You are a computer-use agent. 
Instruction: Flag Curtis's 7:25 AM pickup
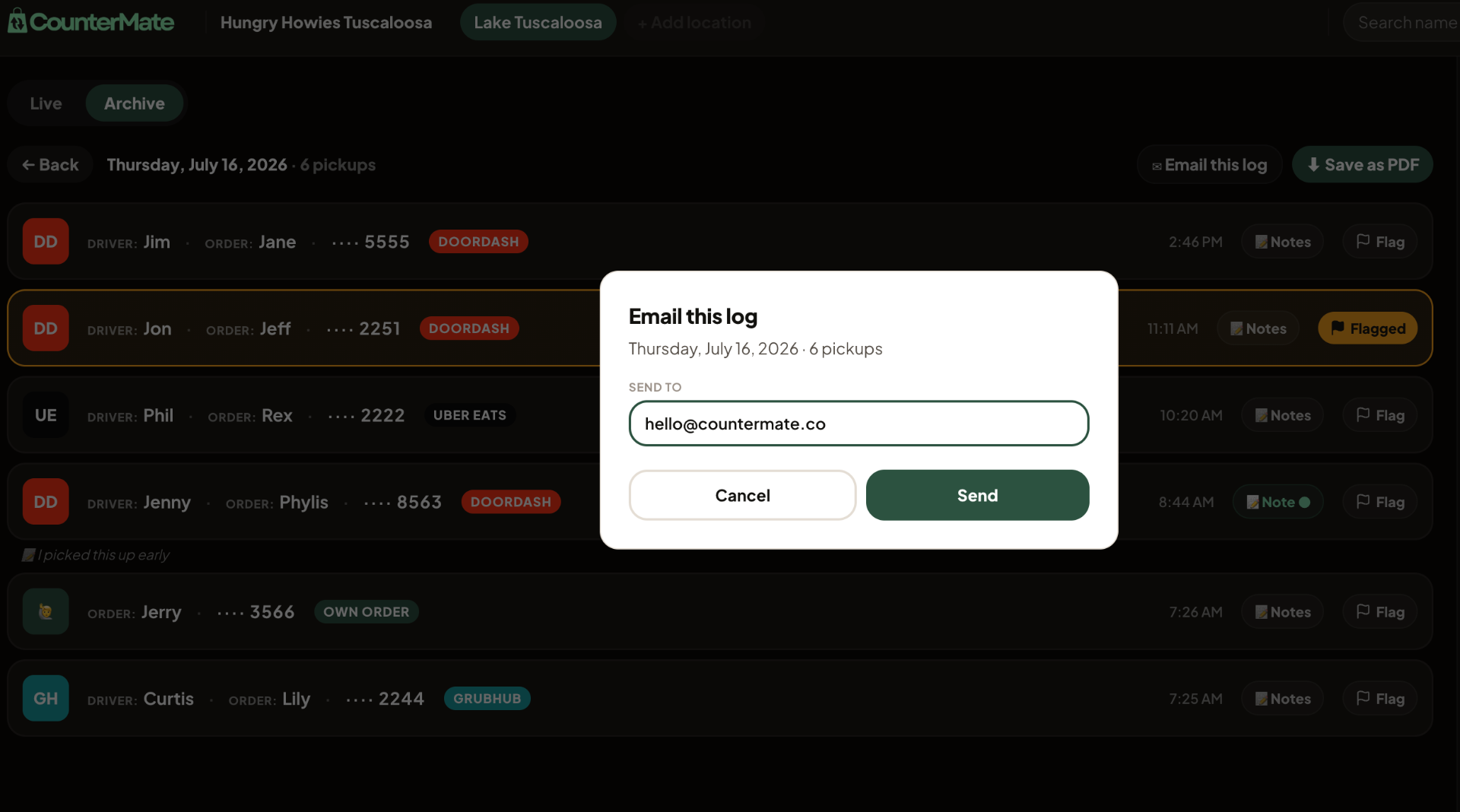[x=1380, y=699]
